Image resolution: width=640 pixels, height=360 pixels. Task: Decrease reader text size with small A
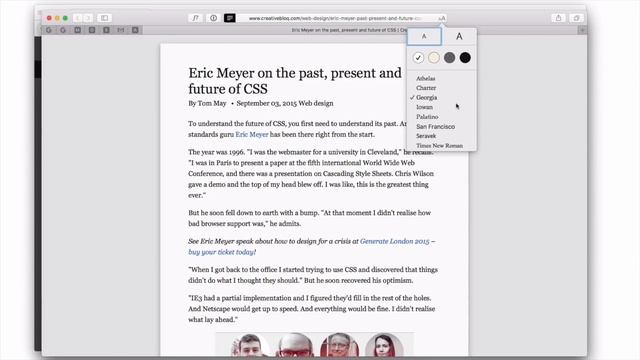coord(424,36)
